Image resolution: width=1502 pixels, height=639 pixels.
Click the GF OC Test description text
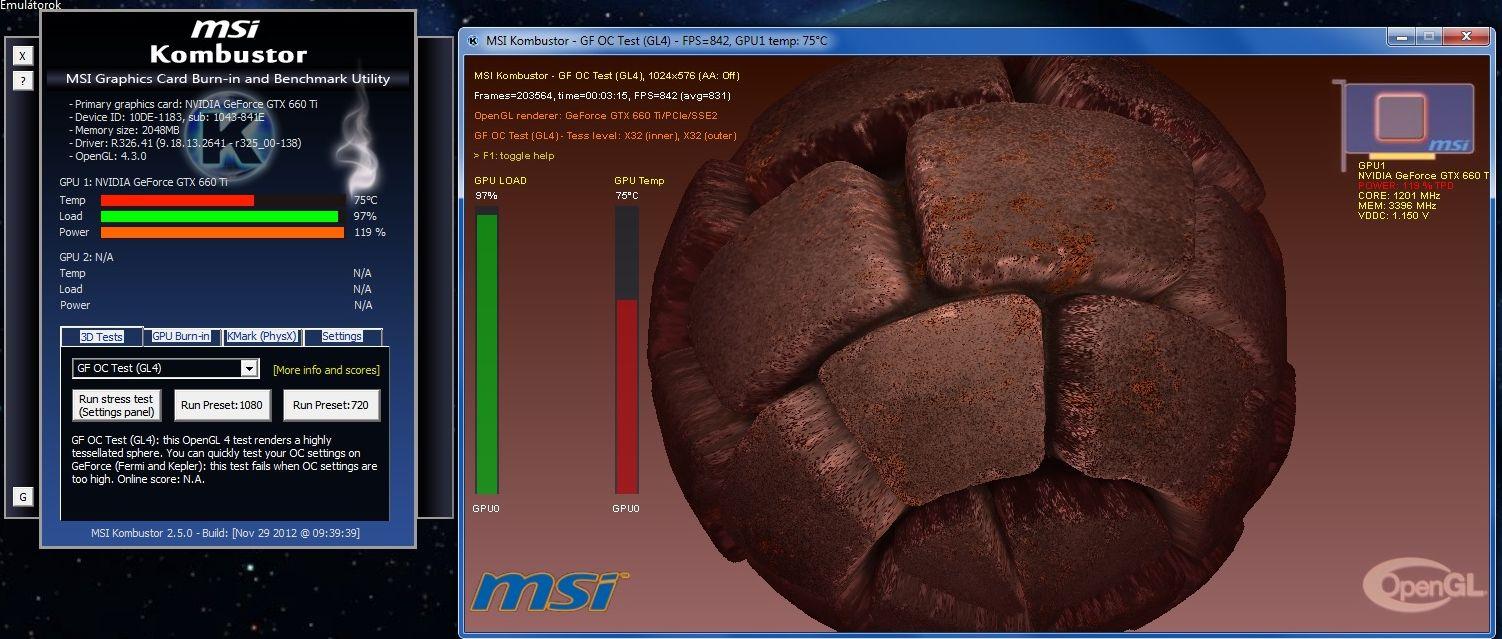pyautogui.click(x=225, y=460)
